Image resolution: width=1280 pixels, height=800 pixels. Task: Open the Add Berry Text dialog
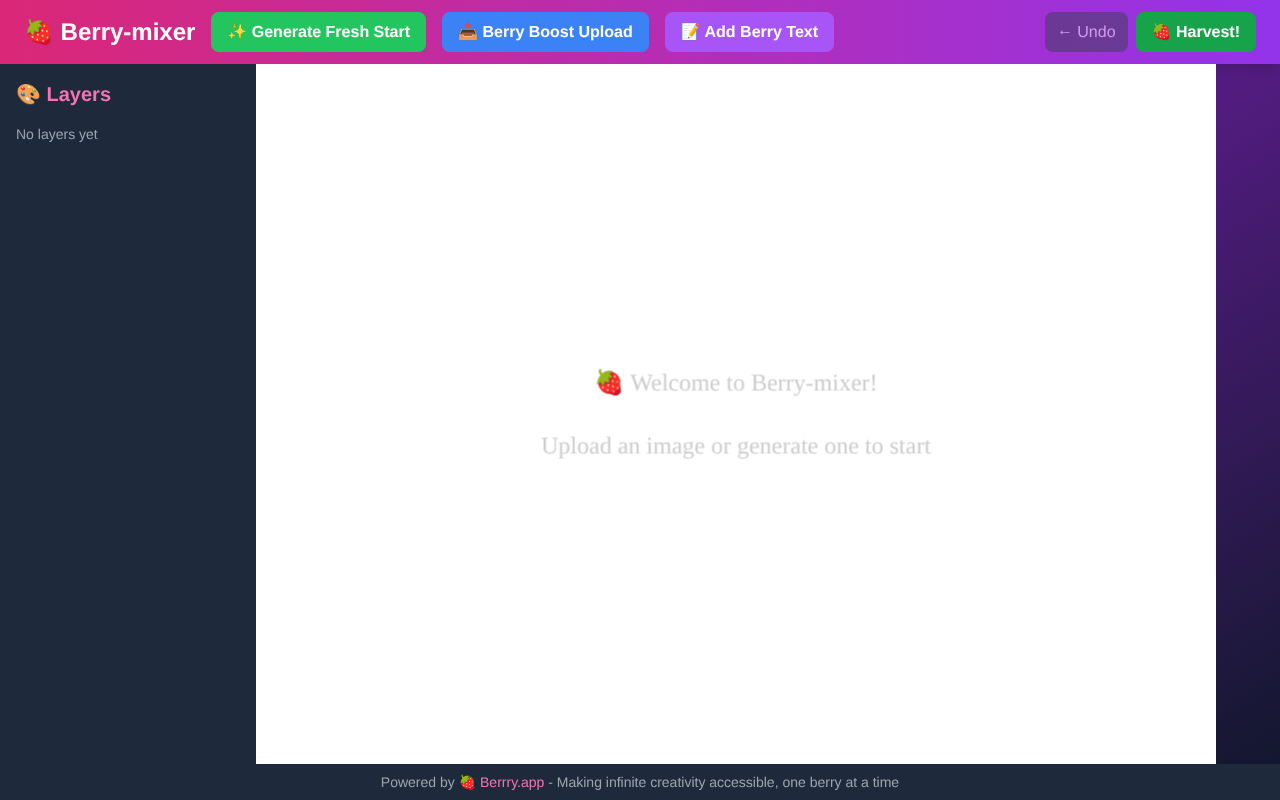(749, 31)
